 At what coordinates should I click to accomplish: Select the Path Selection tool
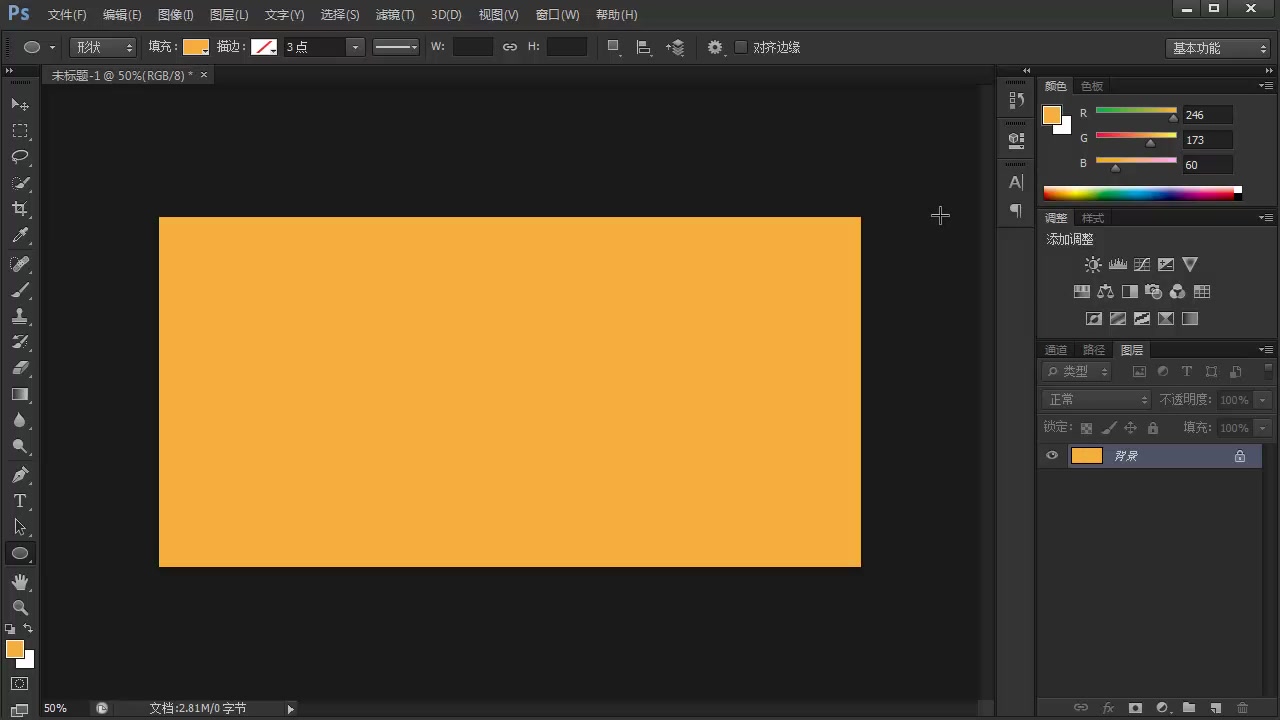click(20, 527)
